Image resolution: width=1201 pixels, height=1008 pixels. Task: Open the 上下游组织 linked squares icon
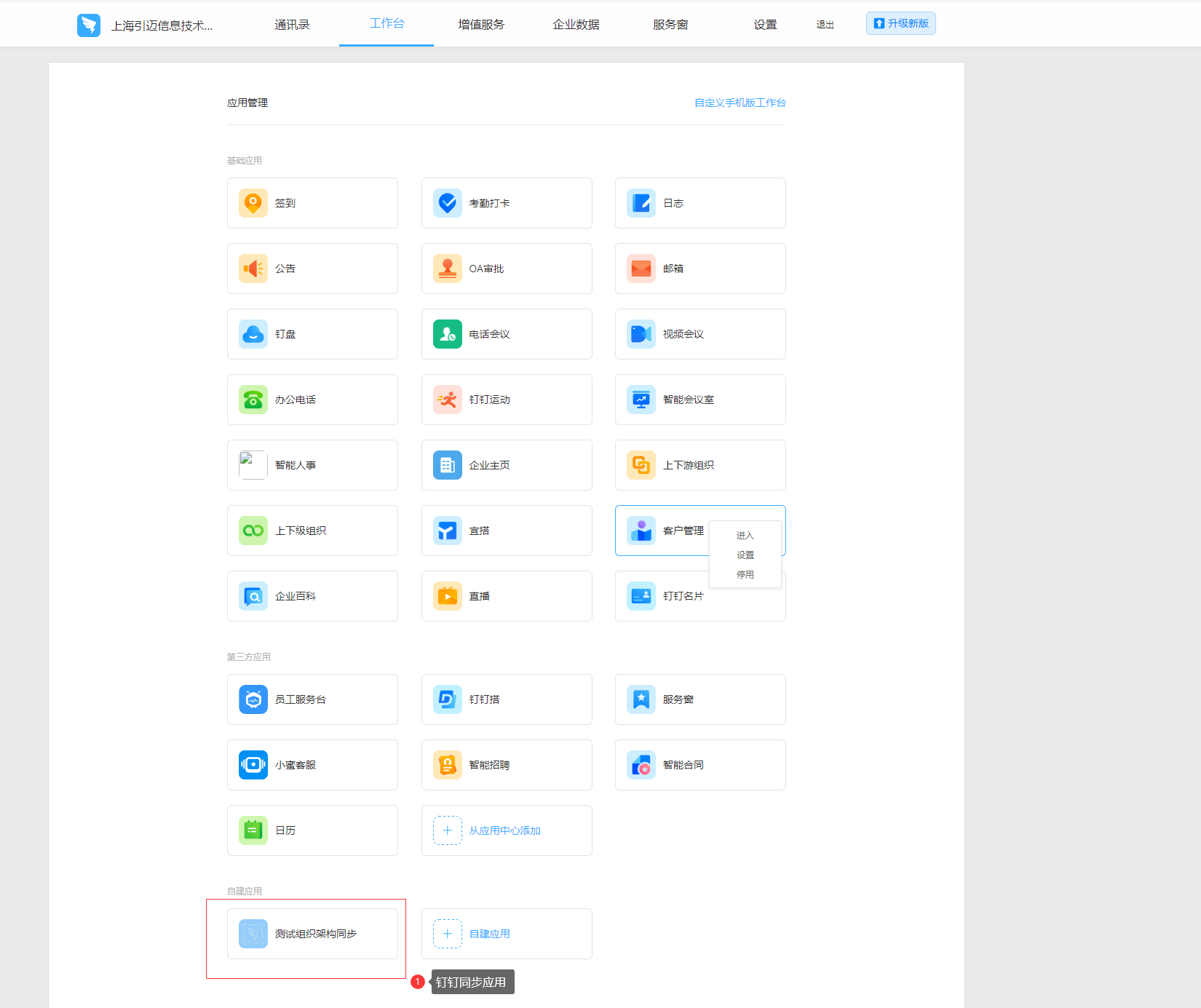point(641,465)
